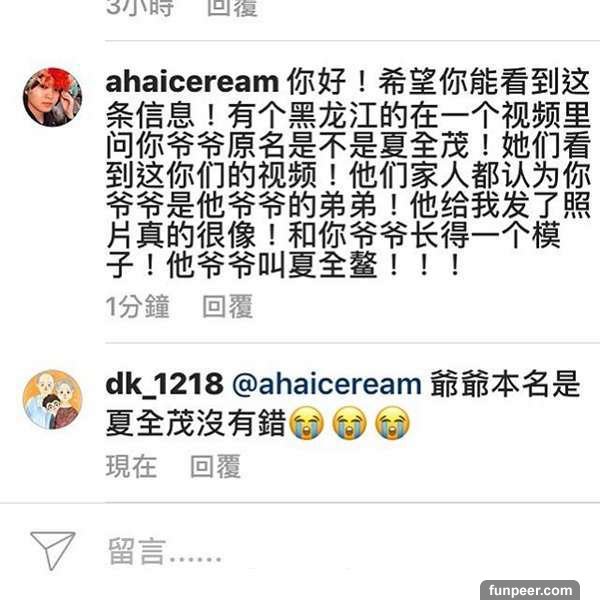
Task: Tap the name 夏全鳌 ending the long comment
Action: [x=333, y=264]
